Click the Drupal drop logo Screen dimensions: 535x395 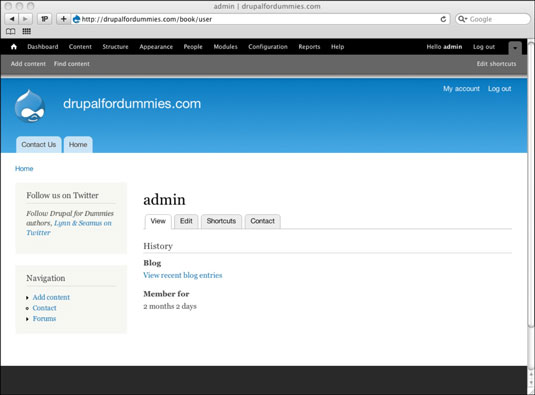(x=30, y=106)
